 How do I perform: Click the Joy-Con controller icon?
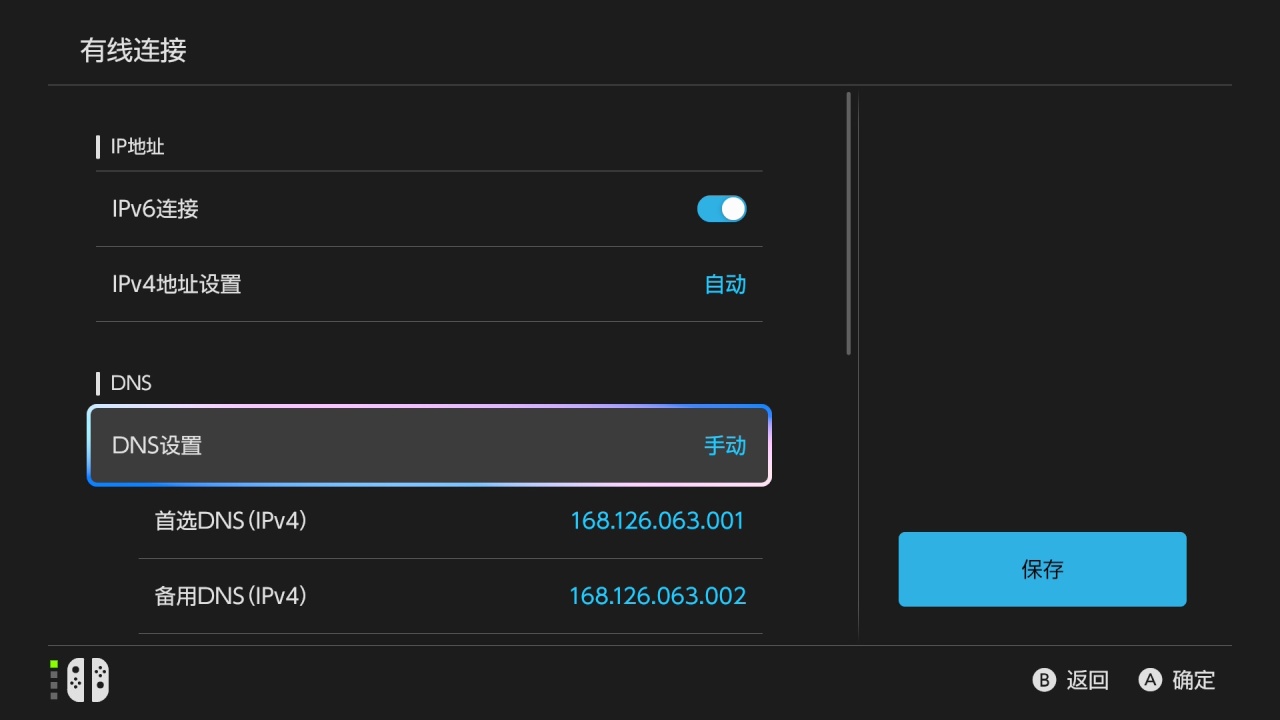pyautogui.click(x=88, y=681)
